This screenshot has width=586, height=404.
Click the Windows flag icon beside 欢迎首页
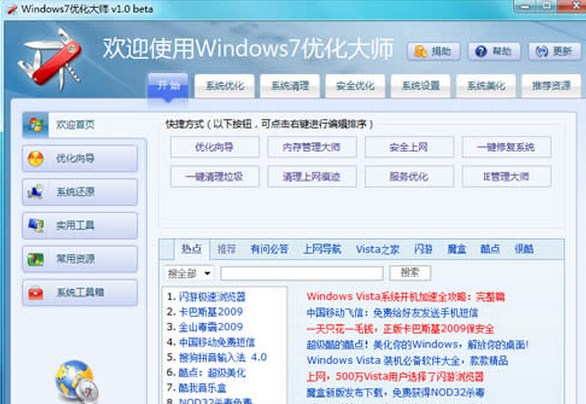tap(36, 124)
